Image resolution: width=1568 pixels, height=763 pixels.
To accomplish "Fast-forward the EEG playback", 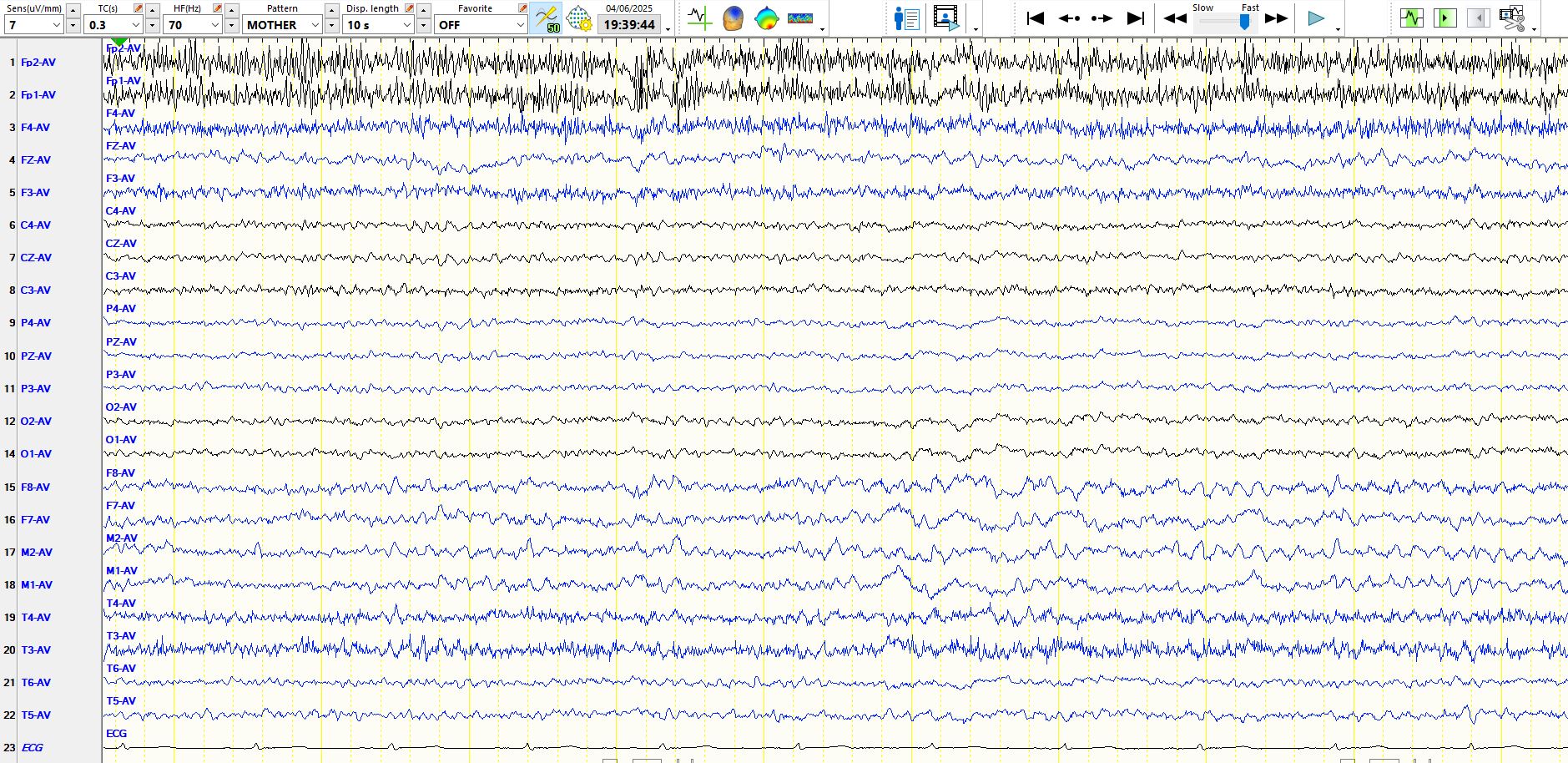I will (x=1277, y=18).
